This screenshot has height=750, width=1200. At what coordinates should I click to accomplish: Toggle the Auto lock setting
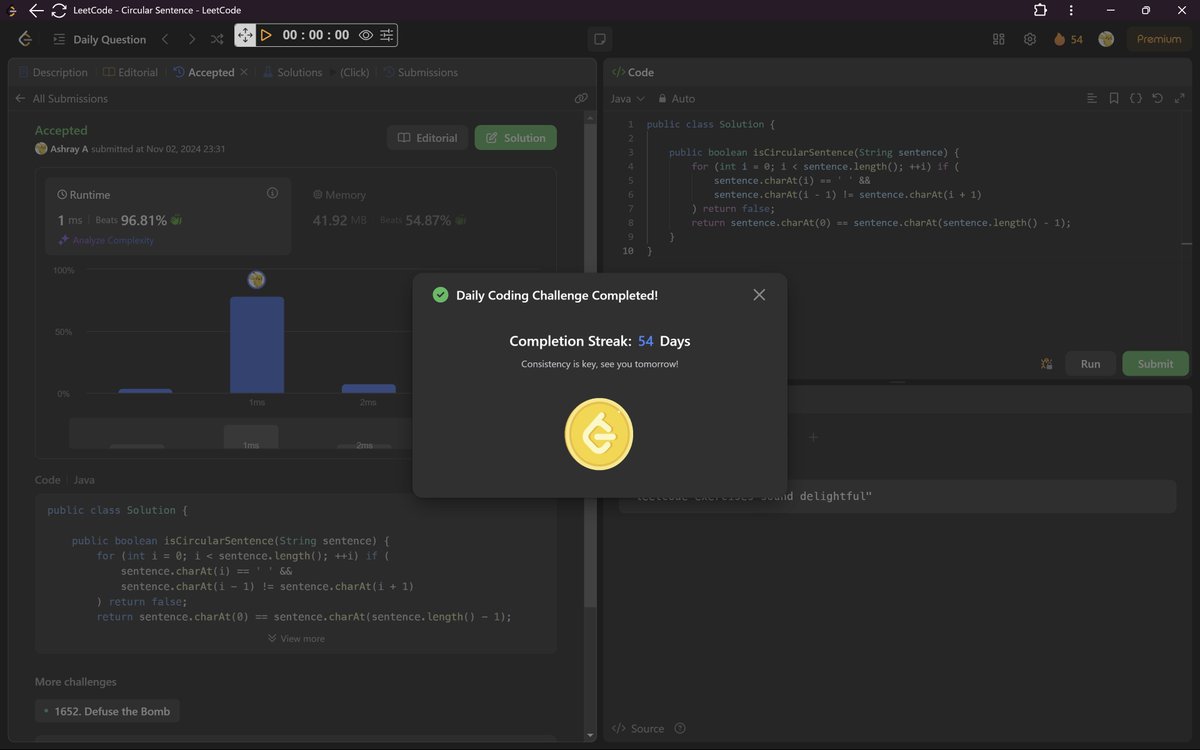point(675,98)
